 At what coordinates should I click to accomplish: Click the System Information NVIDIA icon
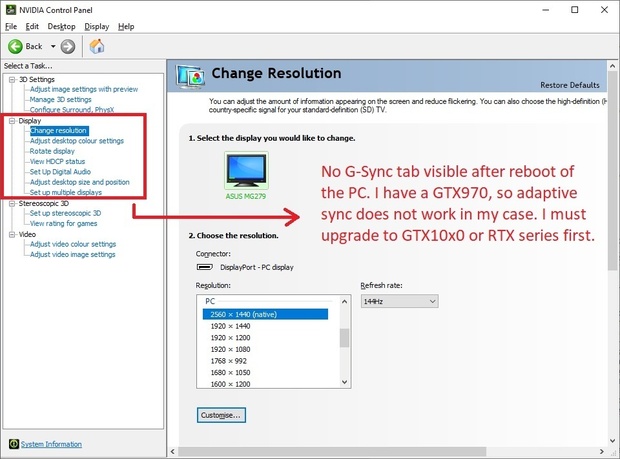click(14, 444)
